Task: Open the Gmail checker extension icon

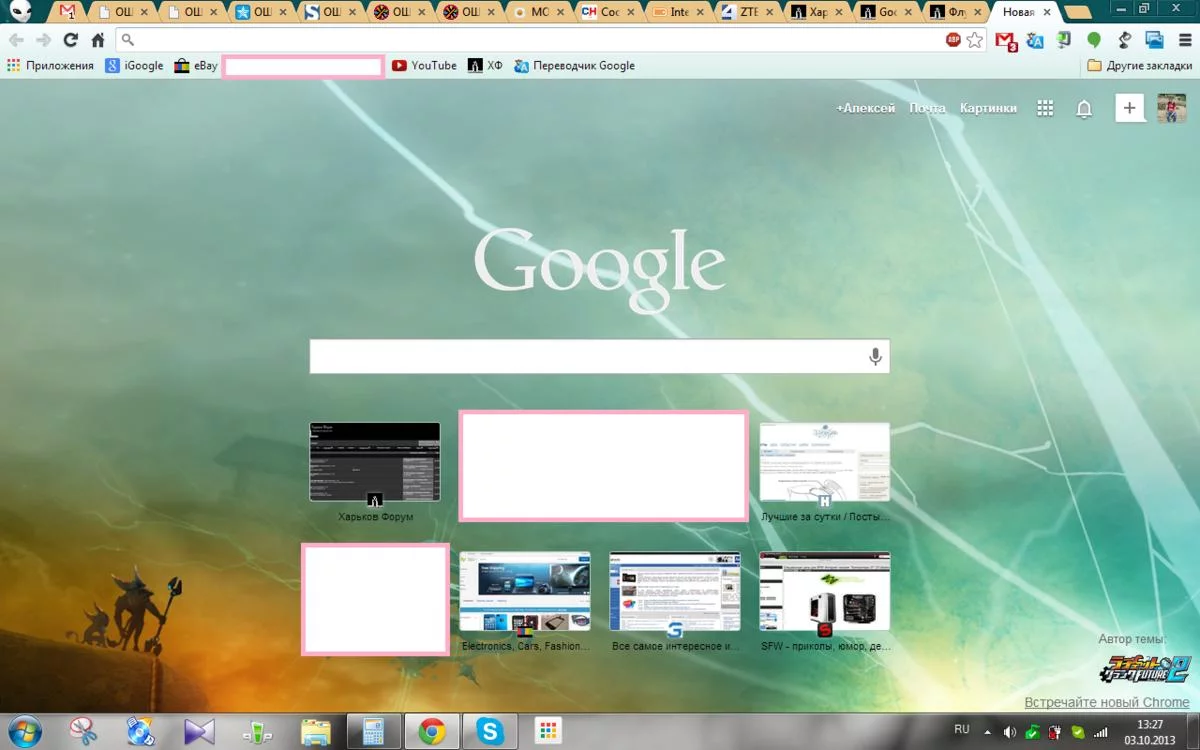Action: [1005, 41]
